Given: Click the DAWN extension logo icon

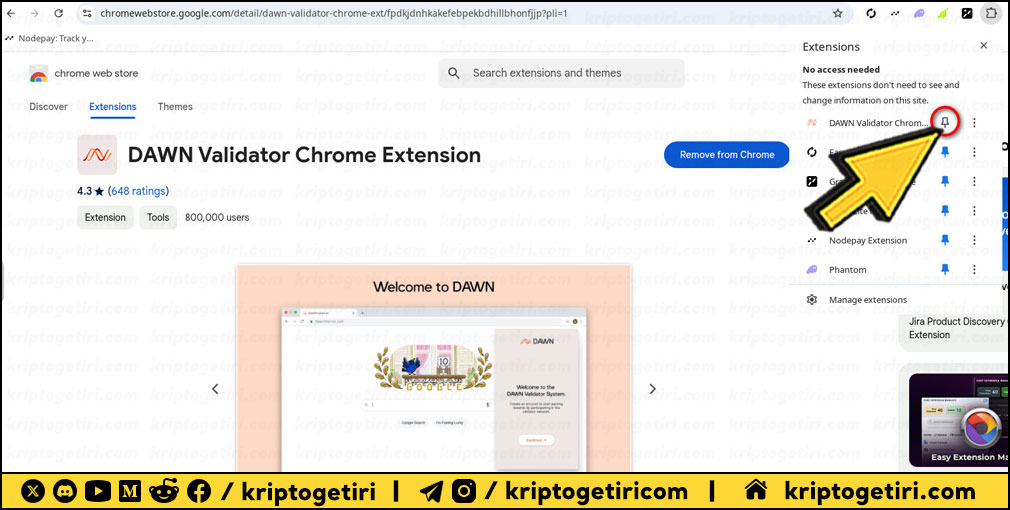Looking at the screenshot, I should point(97,155).
